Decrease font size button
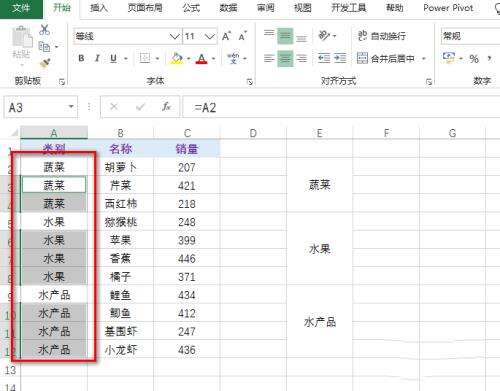500x391 pixels. coord(242,36)
